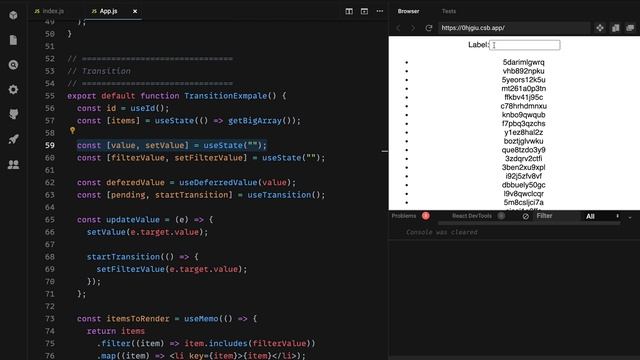This screenshot has height=360, width=640.
Task: Click list item mt261a0p3tn
Action: [x=523, y=89]
